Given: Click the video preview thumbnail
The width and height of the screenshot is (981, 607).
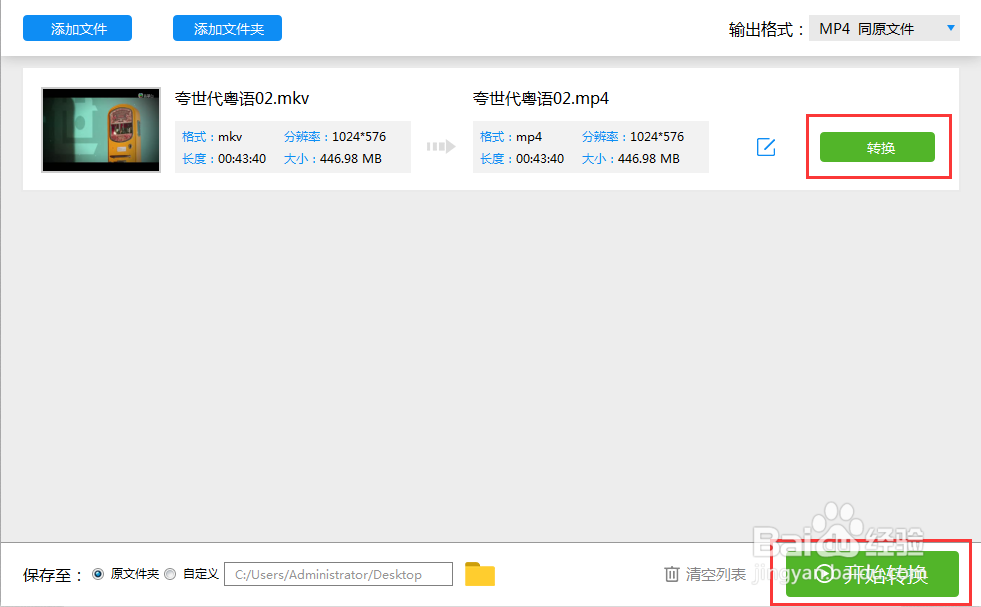Looking at the screenshot, I should pyautogui.click(x=100, y=130).
